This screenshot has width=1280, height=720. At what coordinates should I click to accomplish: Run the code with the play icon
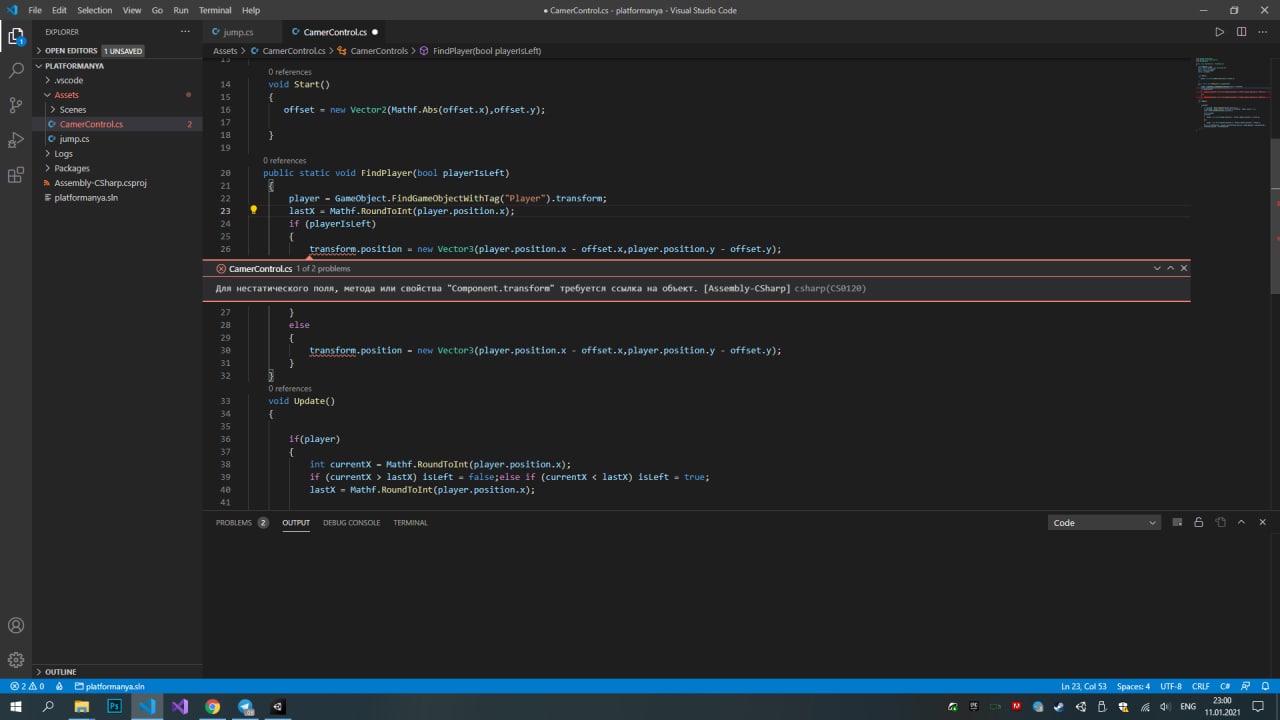pyautogui.click(x=1219, y=32)
